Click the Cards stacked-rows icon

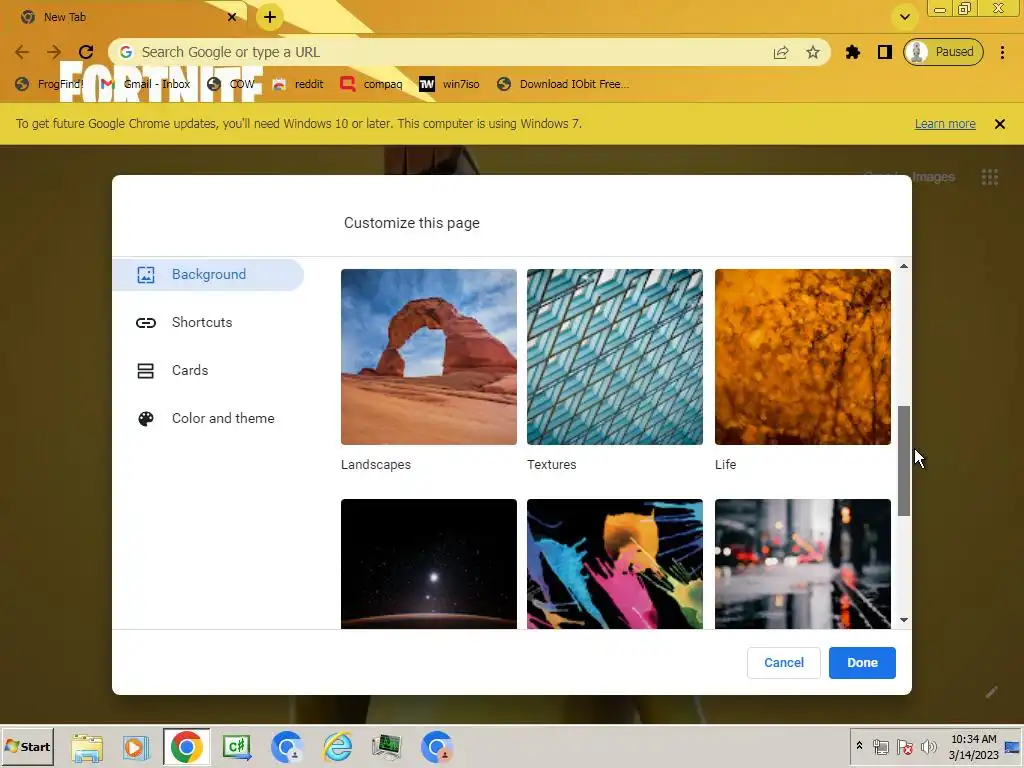click(146, 371)
